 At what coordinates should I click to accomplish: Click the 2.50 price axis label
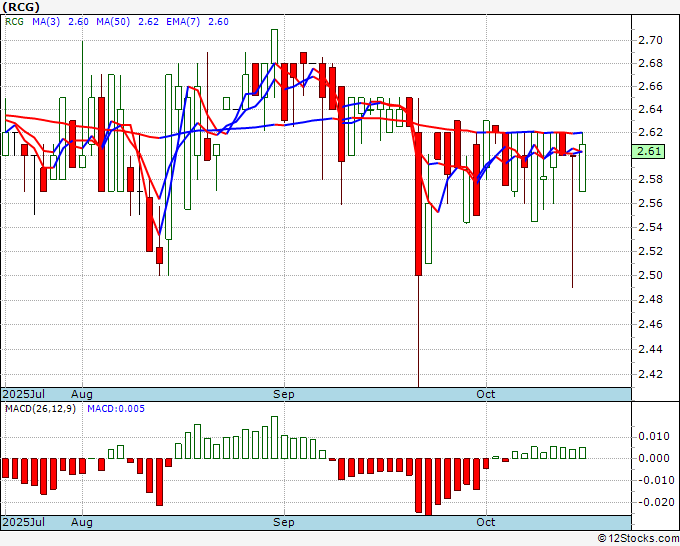point(651,275)
